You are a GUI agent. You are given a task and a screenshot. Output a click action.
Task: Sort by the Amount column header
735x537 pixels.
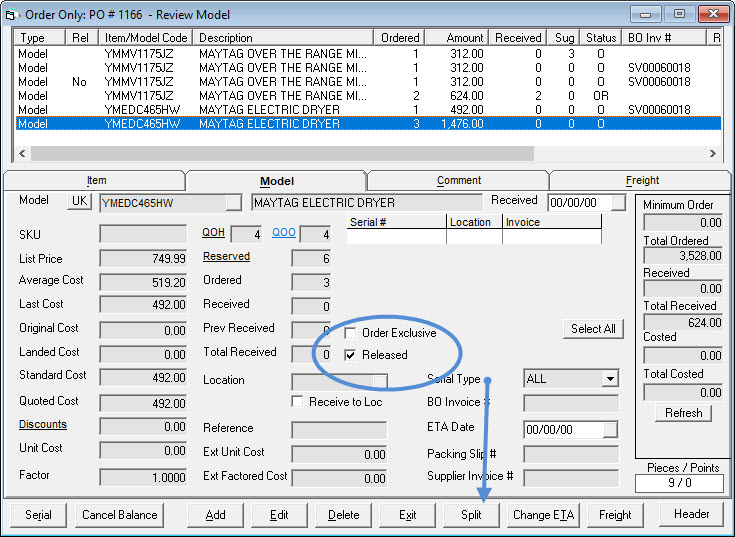(457, 37)
